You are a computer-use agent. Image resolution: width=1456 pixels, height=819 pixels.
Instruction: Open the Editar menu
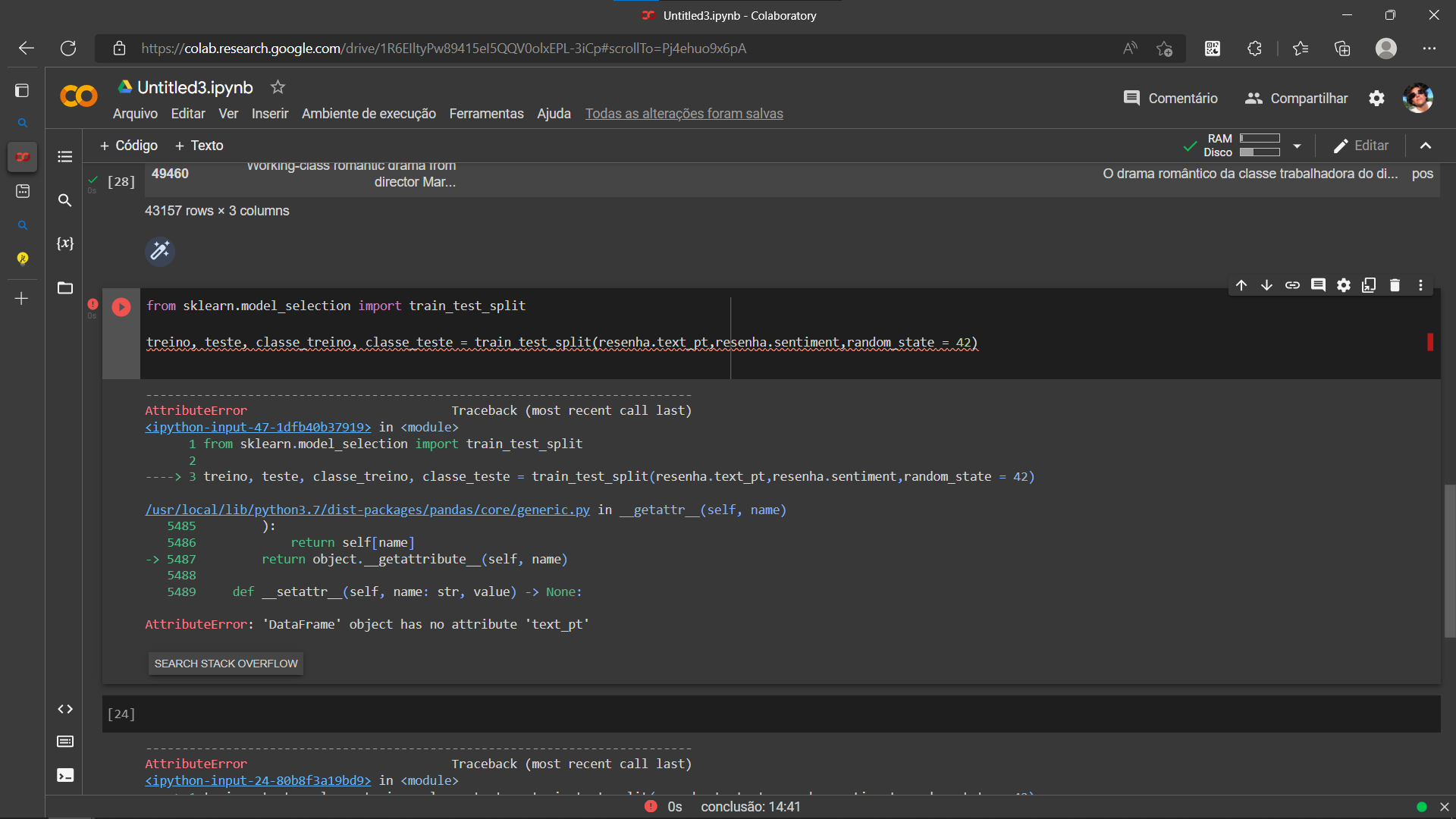coord(188,114)
